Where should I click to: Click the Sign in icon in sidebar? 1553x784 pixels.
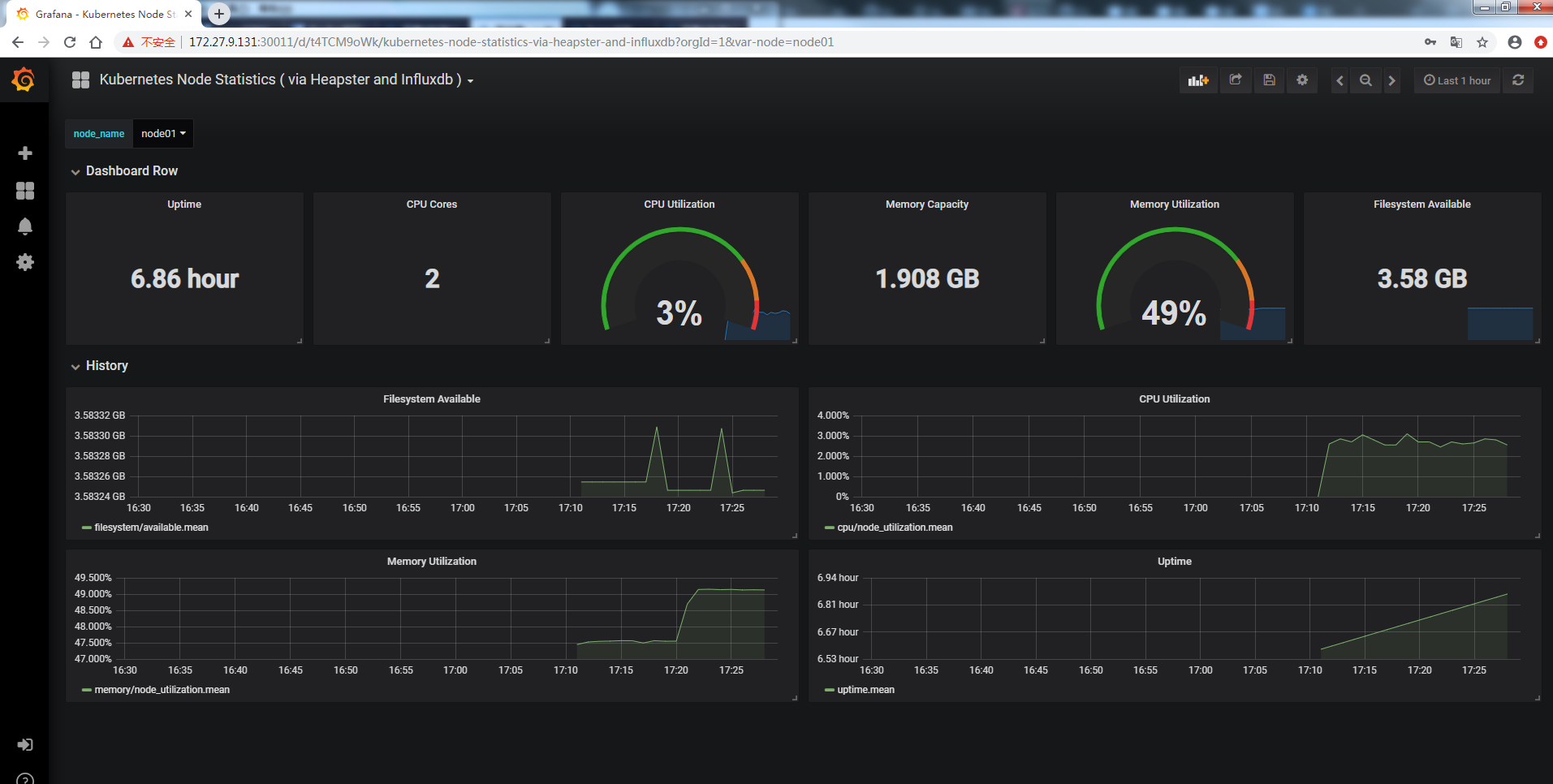coord(25,744)
